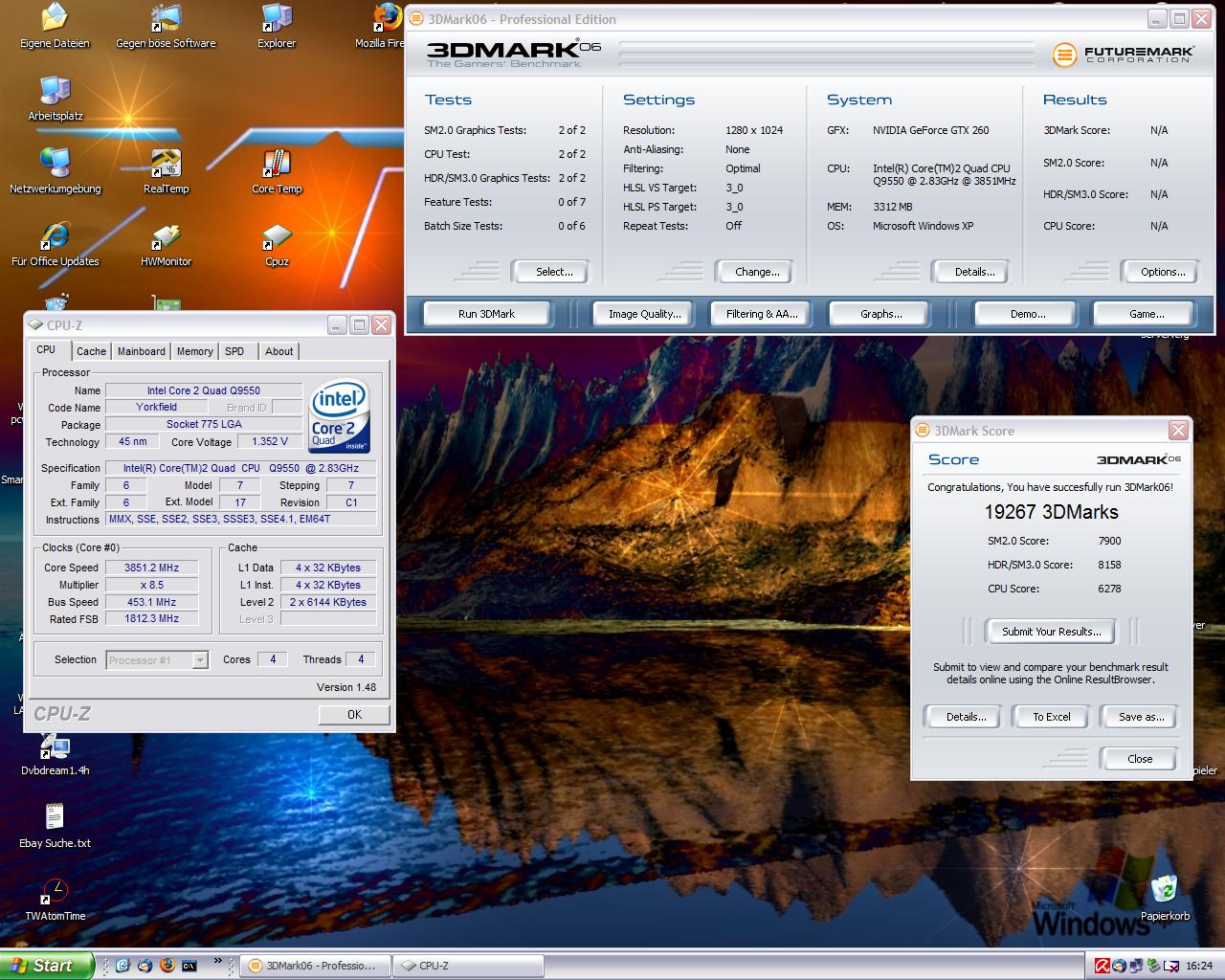Select 3DMark06 taskbar button
Image resolution: width=1225 pixels, height=980 pixels.
pos(316,967)
